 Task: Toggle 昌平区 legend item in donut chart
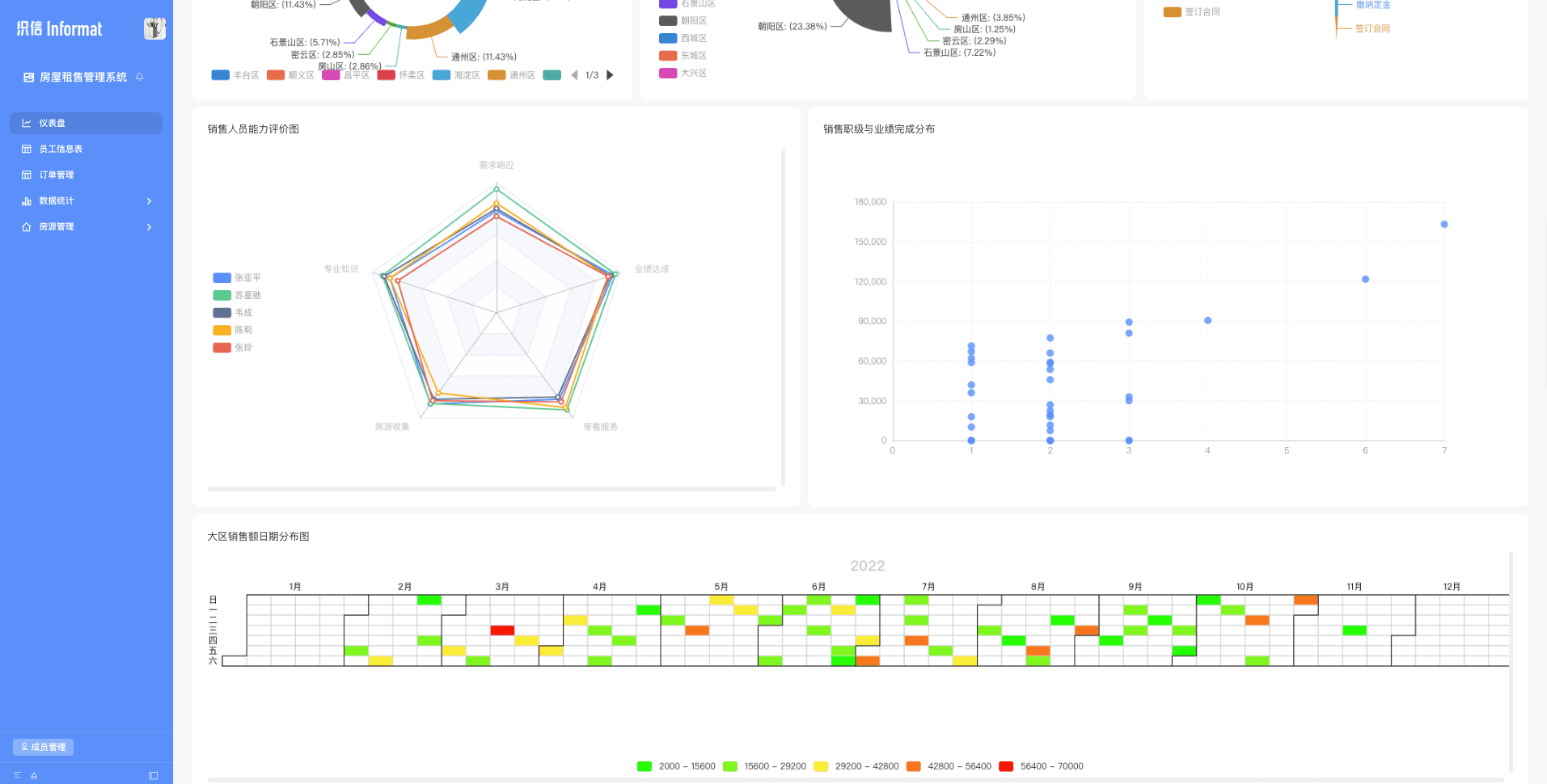tap(345, 75)
